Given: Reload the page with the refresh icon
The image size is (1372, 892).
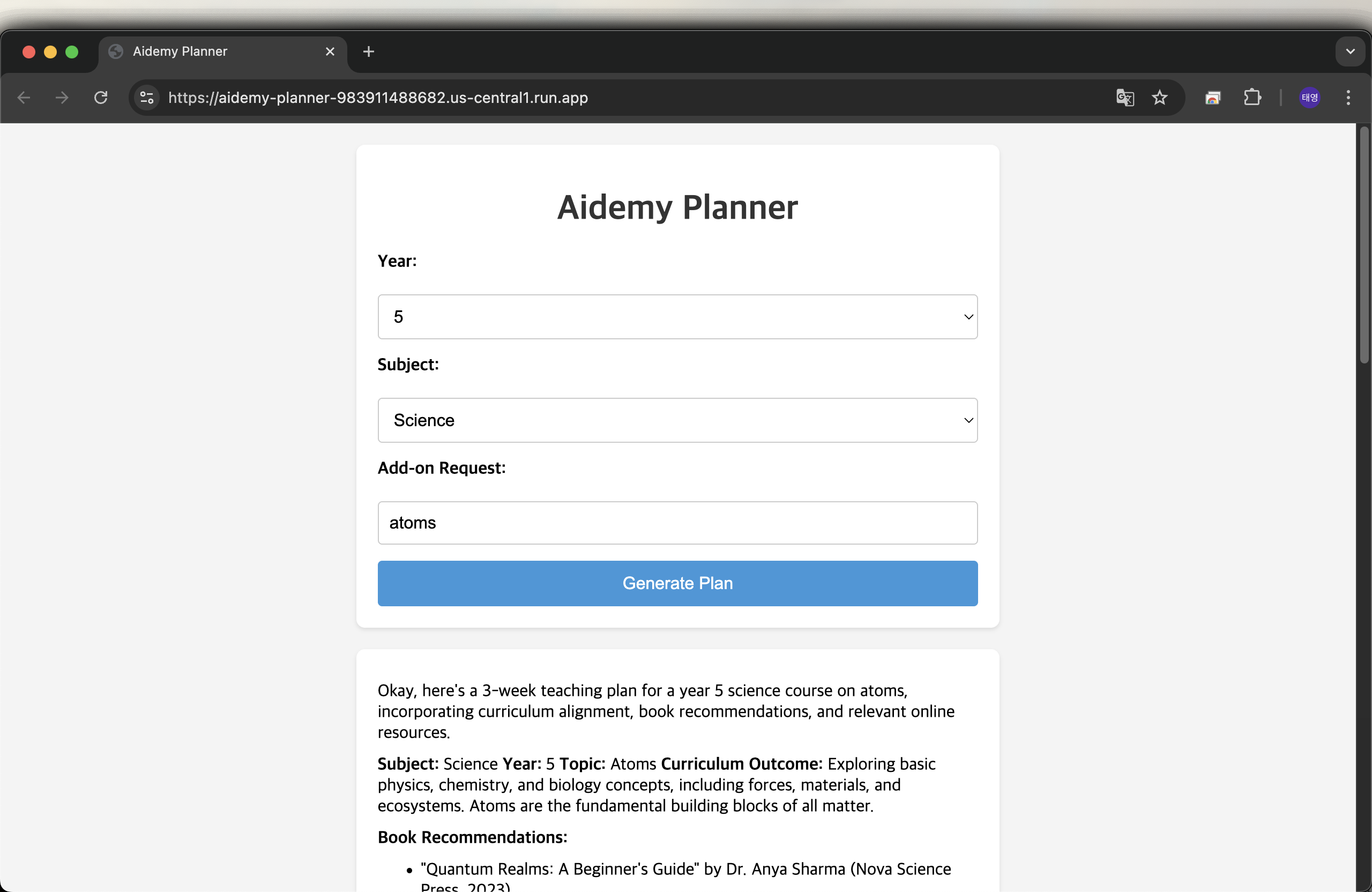Looking at the screenshot, I should point(101,98).
